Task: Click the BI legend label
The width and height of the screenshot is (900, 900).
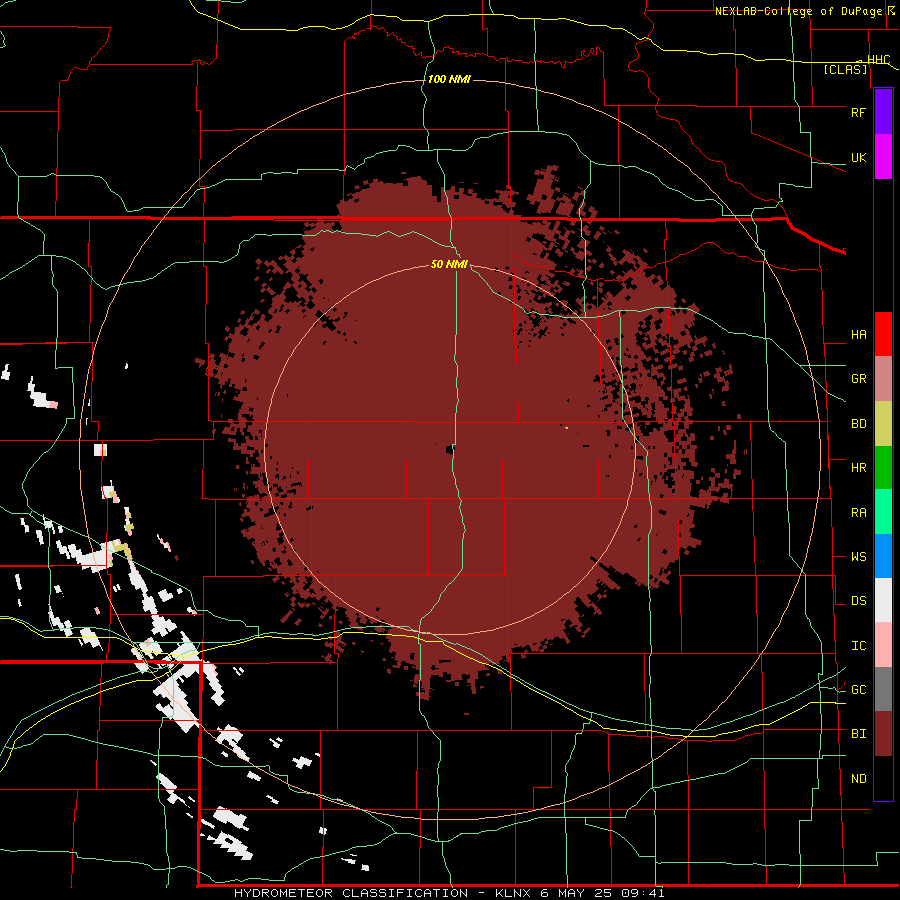Action: [x=858, y=734]
